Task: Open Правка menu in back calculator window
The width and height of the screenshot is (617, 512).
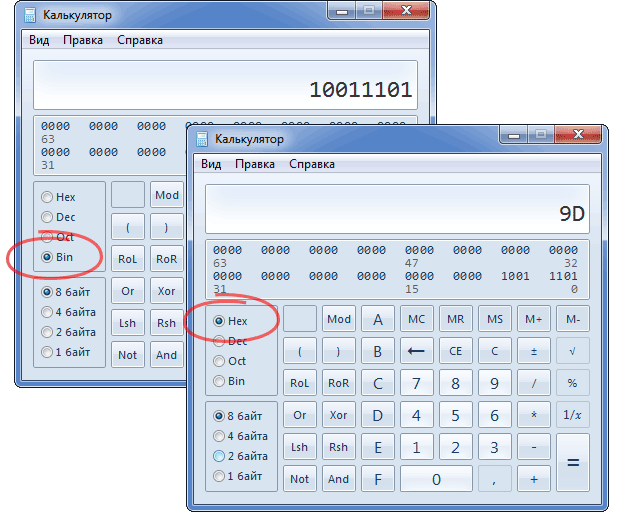Action: pyautogui.click(x=83, y=40)
